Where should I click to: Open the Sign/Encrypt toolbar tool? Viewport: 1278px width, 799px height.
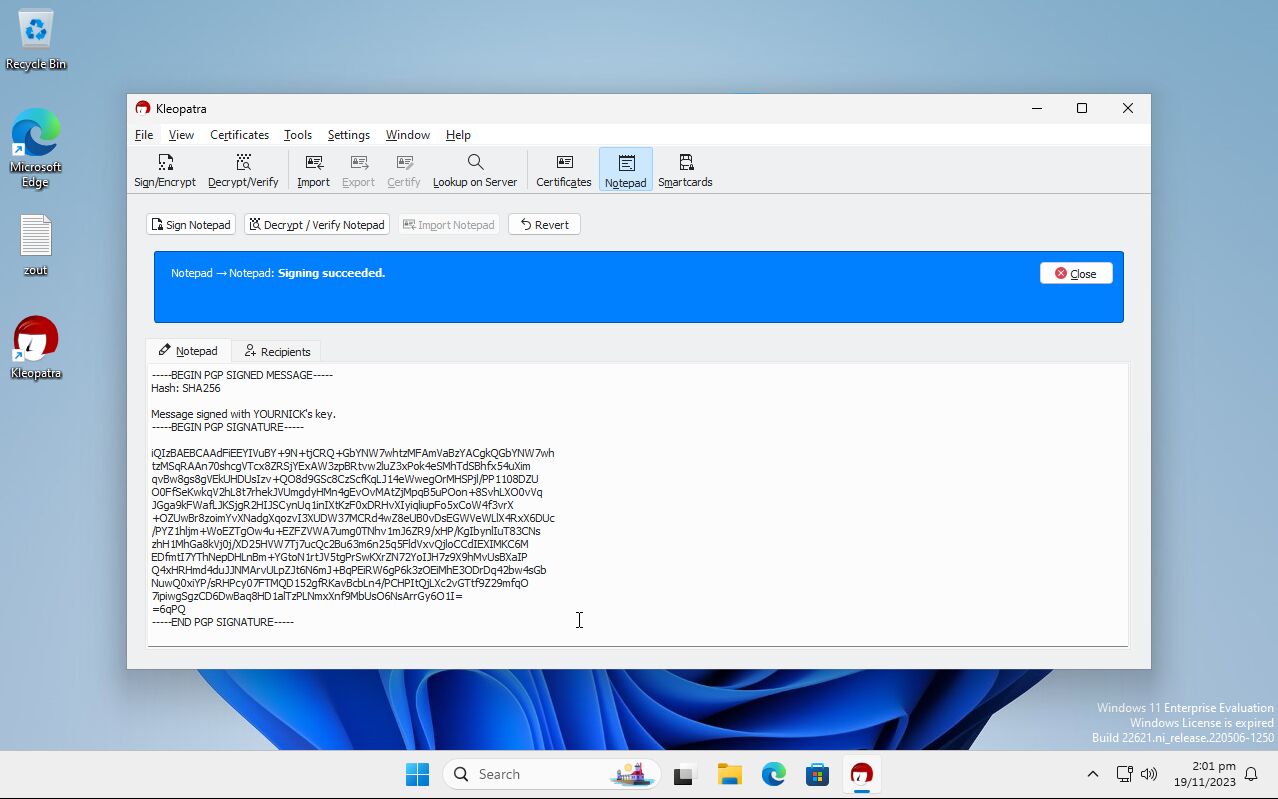[x=165, y=170]
